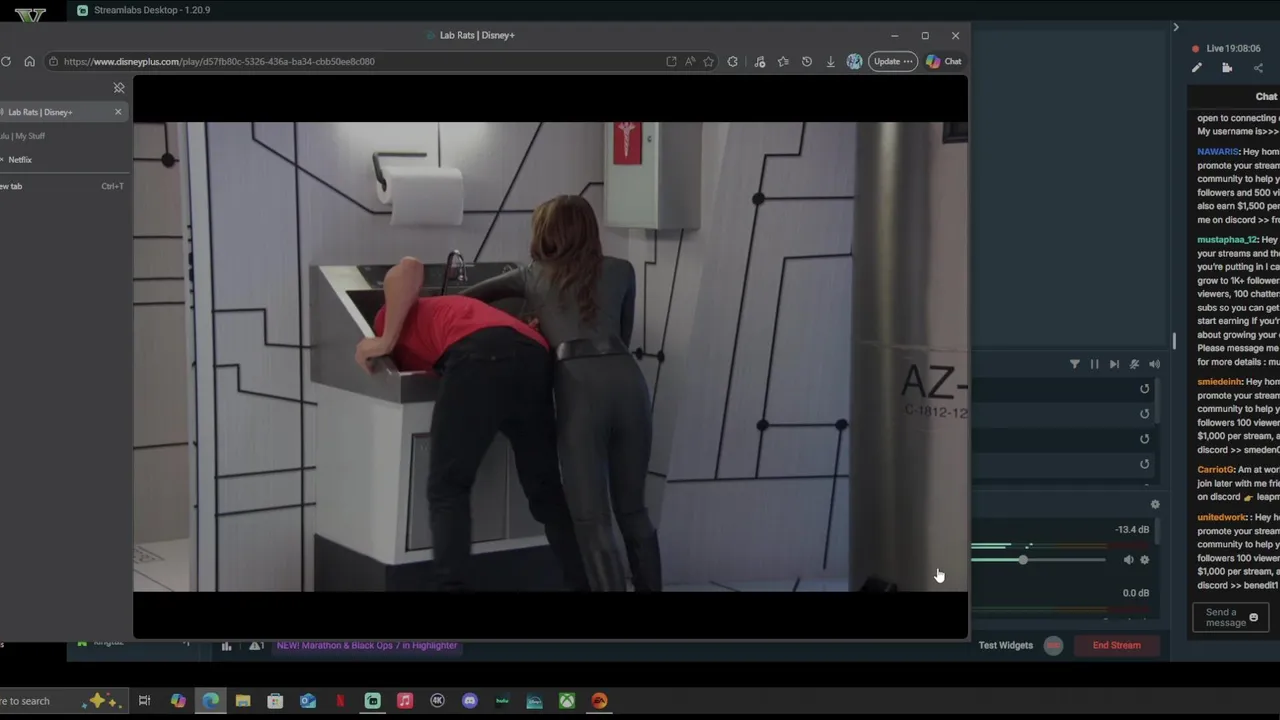
Task: Open browser History icon
Action: 807,61
